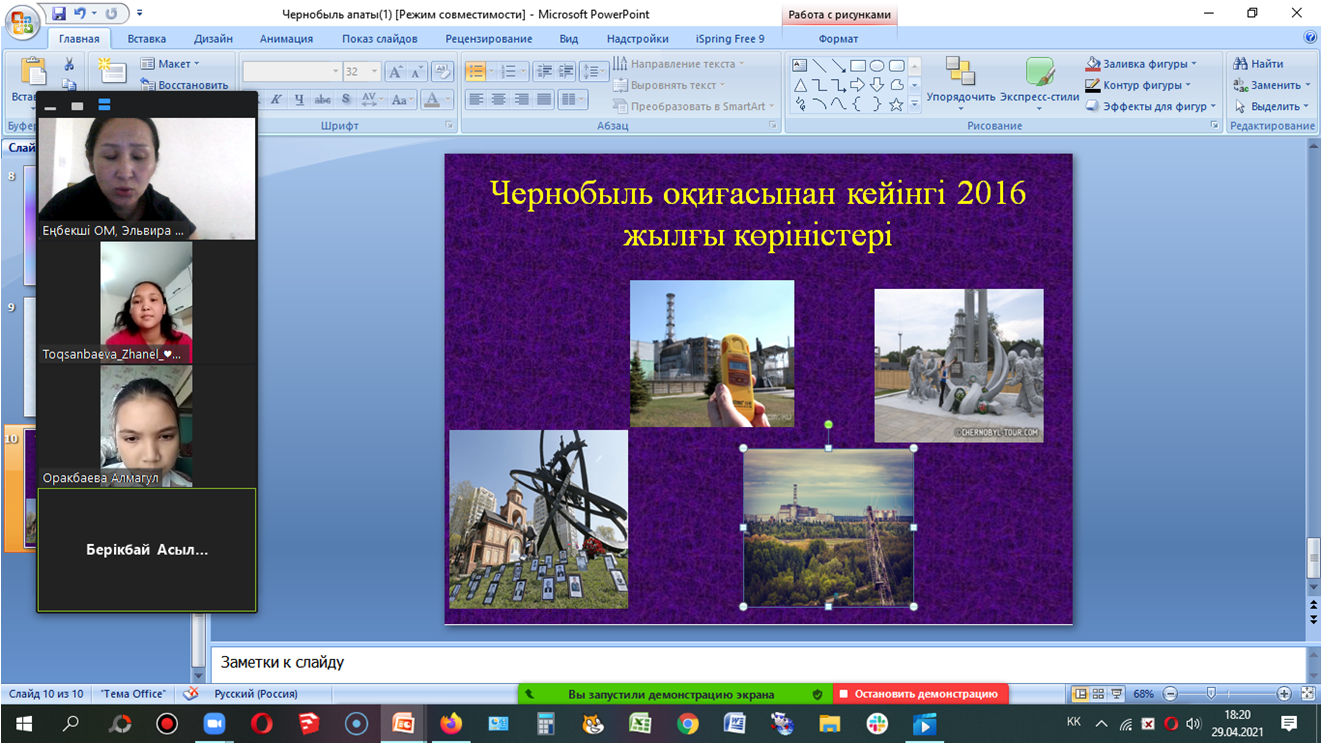
Task: Click the increase font size icon
Action: coord(396,72)
